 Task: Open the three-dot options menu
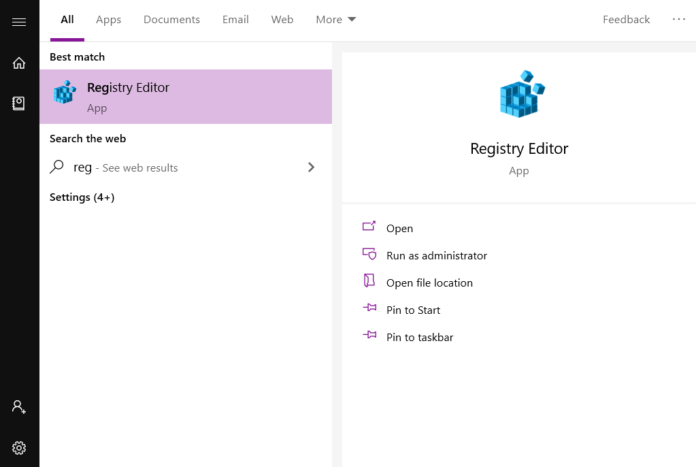(x=679, y=20)
